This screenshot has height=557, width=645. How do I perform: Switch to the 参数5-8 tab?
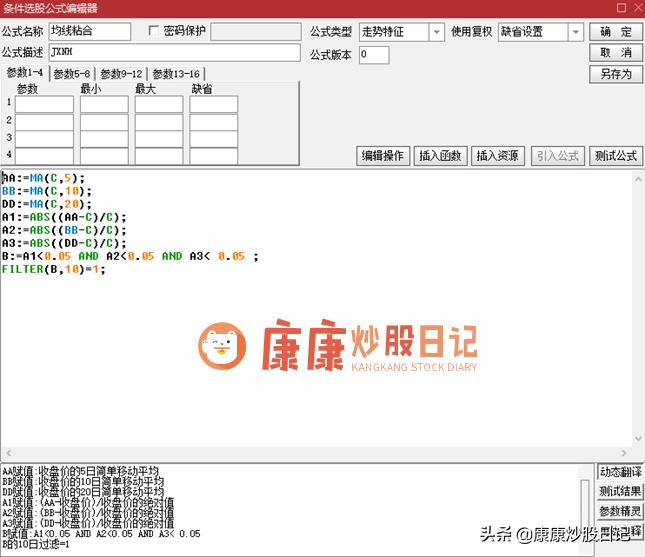[72, 74]
